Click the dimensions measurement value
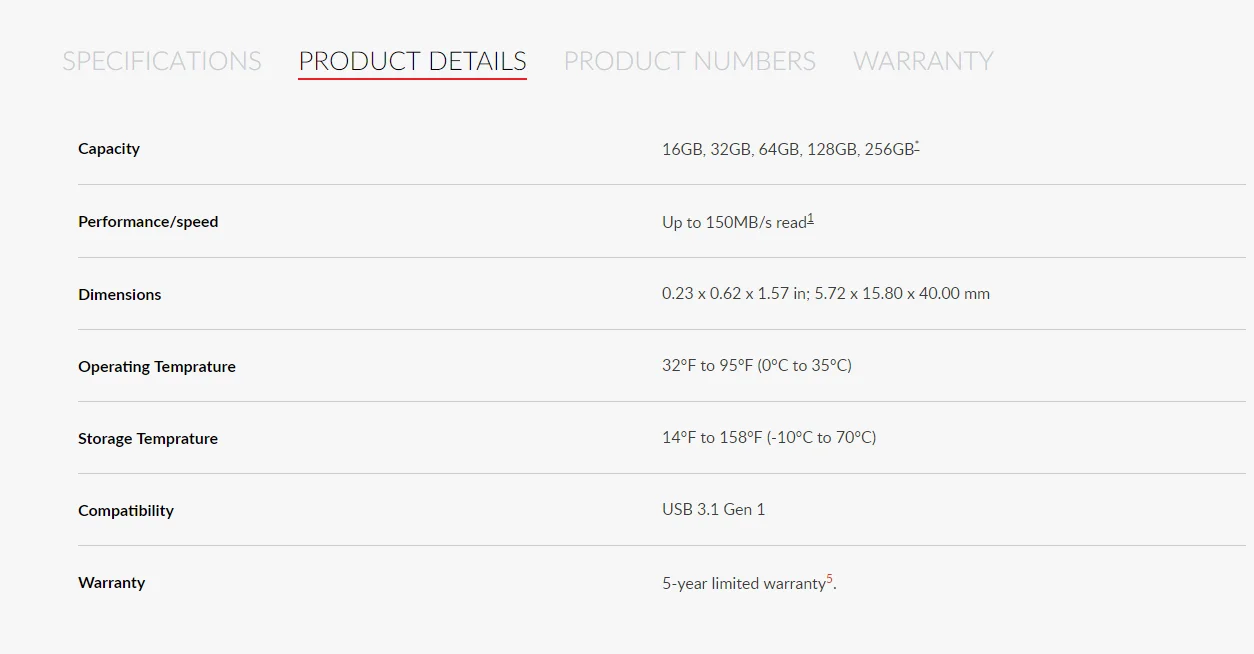This screenshot has width=1254, height=654. (826, 294)
